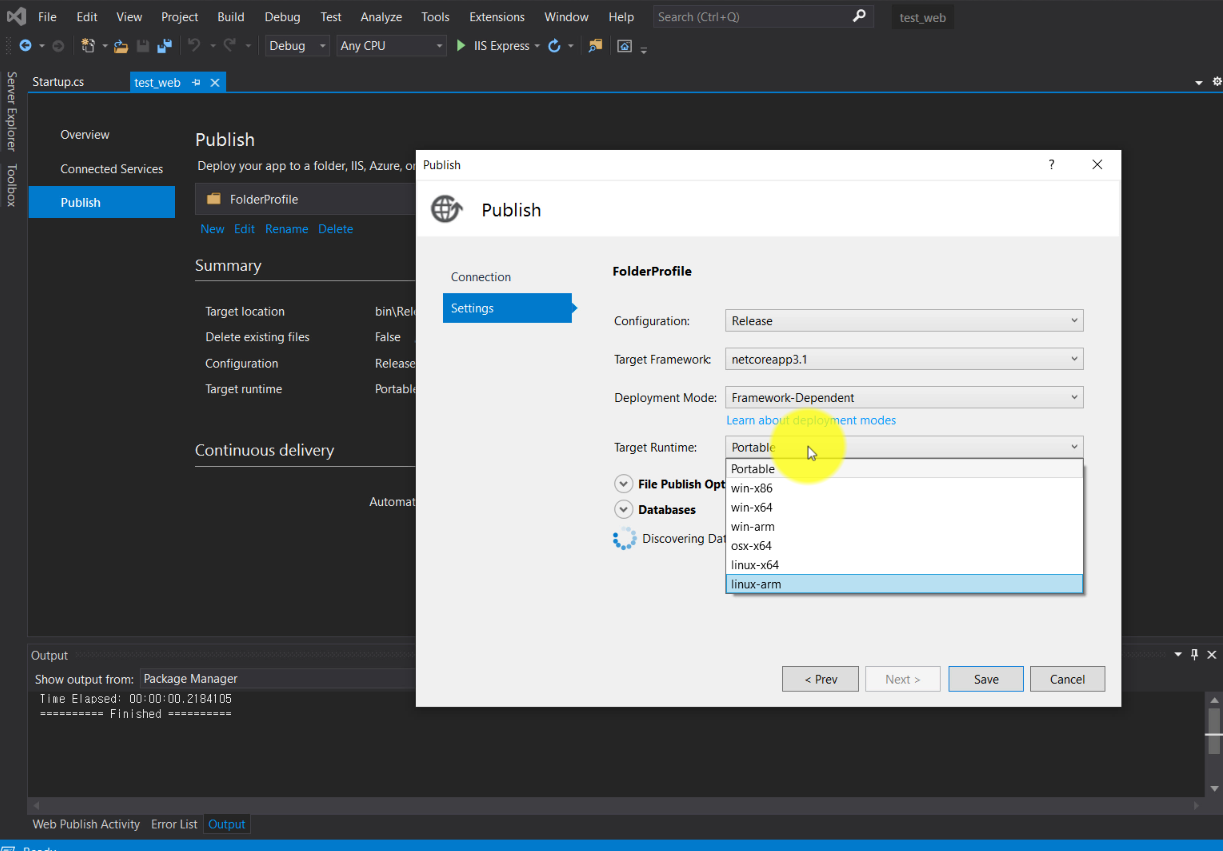Screen dimensions: 1223x851
Task: Click the Rename profile link
Action: tap(286, 229)
